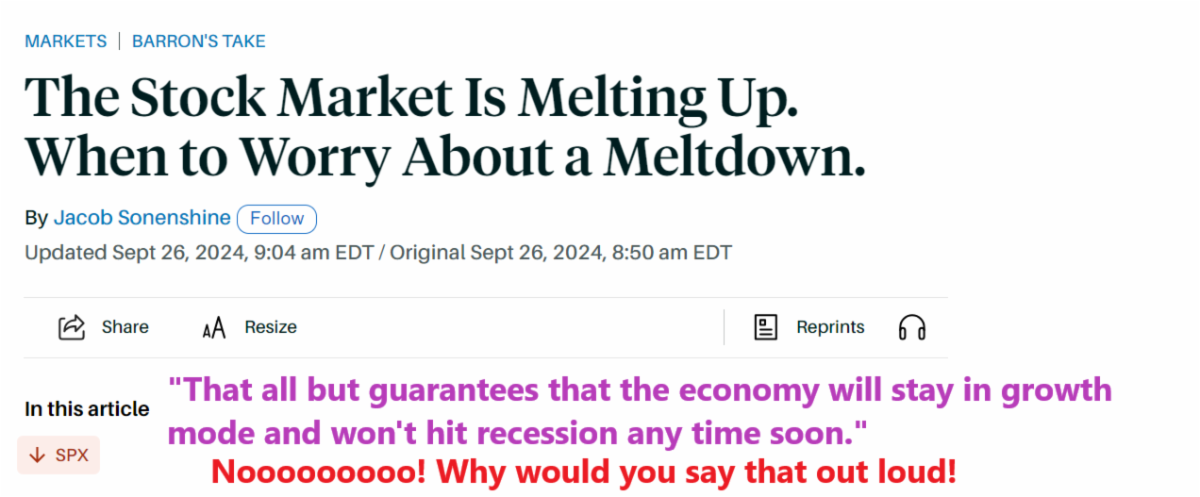
Task: Click the Reprints document icon
Action: point(766,327)
